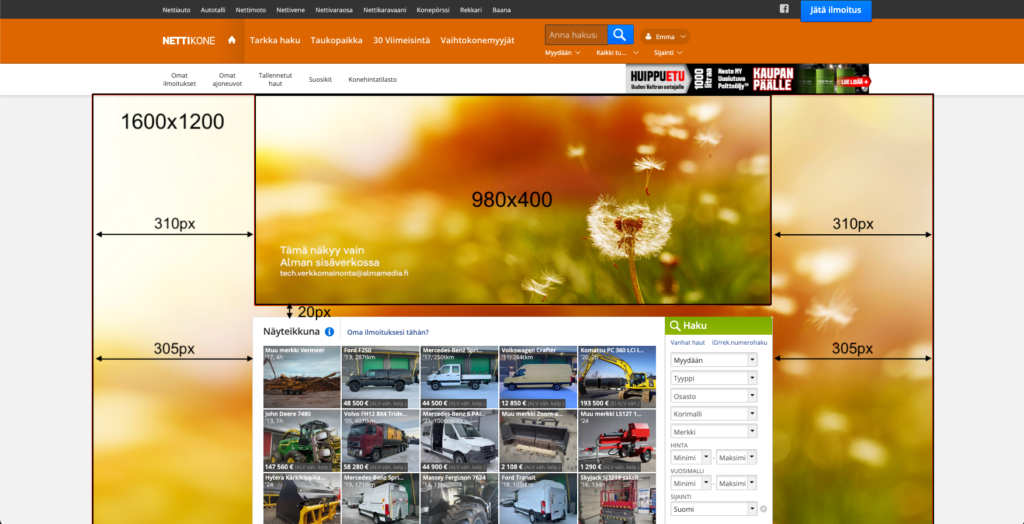Open the Myydään dropdown under the search box
The image size is (1024, 524).
[x=562, y=53]
